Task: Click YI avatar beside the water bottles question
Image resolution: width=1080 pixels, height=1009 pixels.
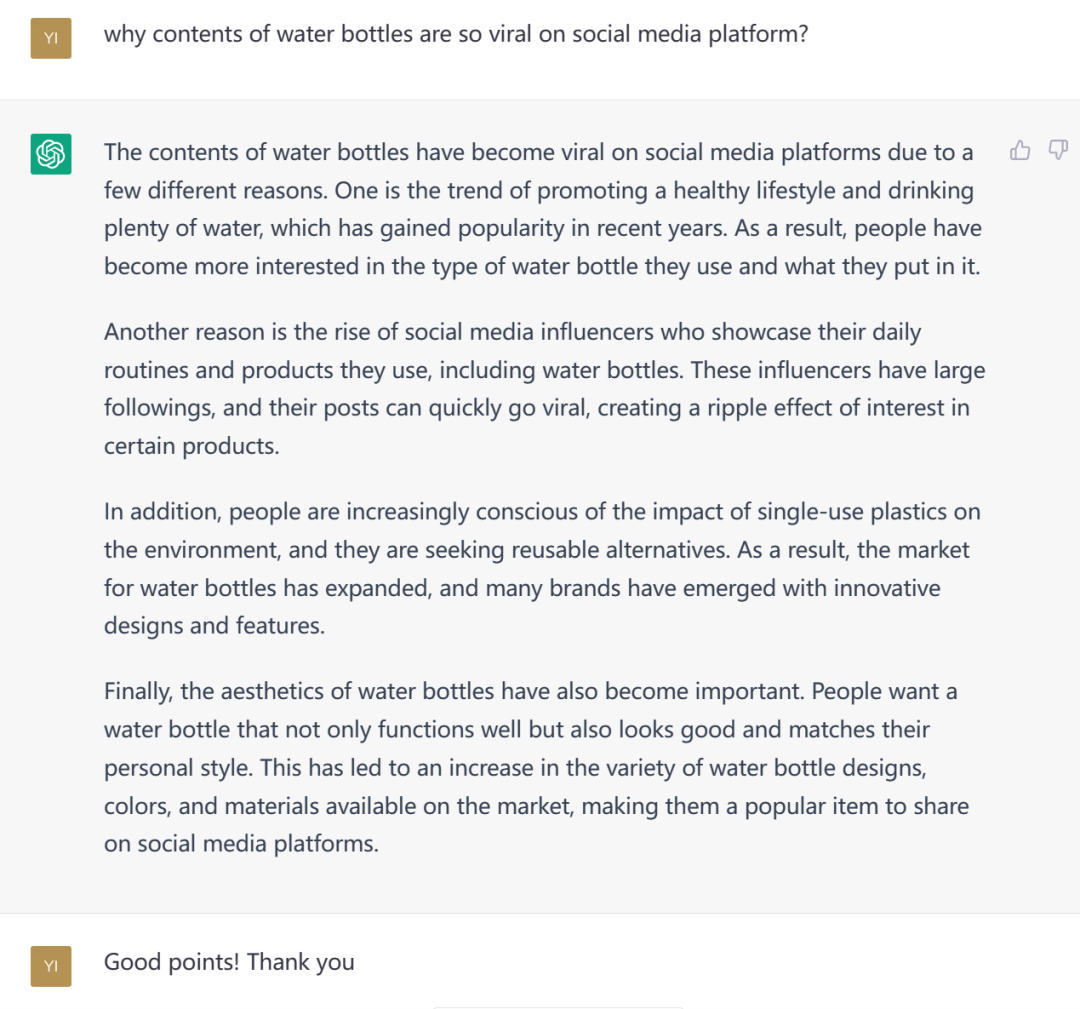Action: point(51,38)
